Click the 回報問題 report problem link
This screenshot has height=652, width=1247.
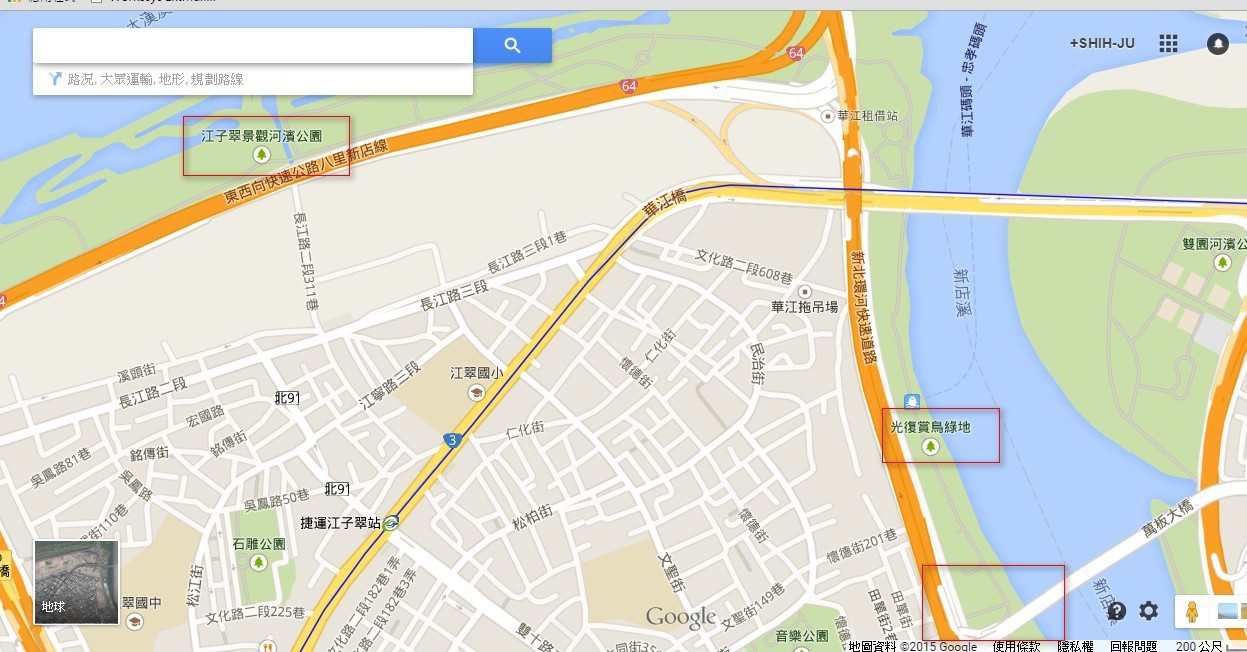pos(1133,646)
